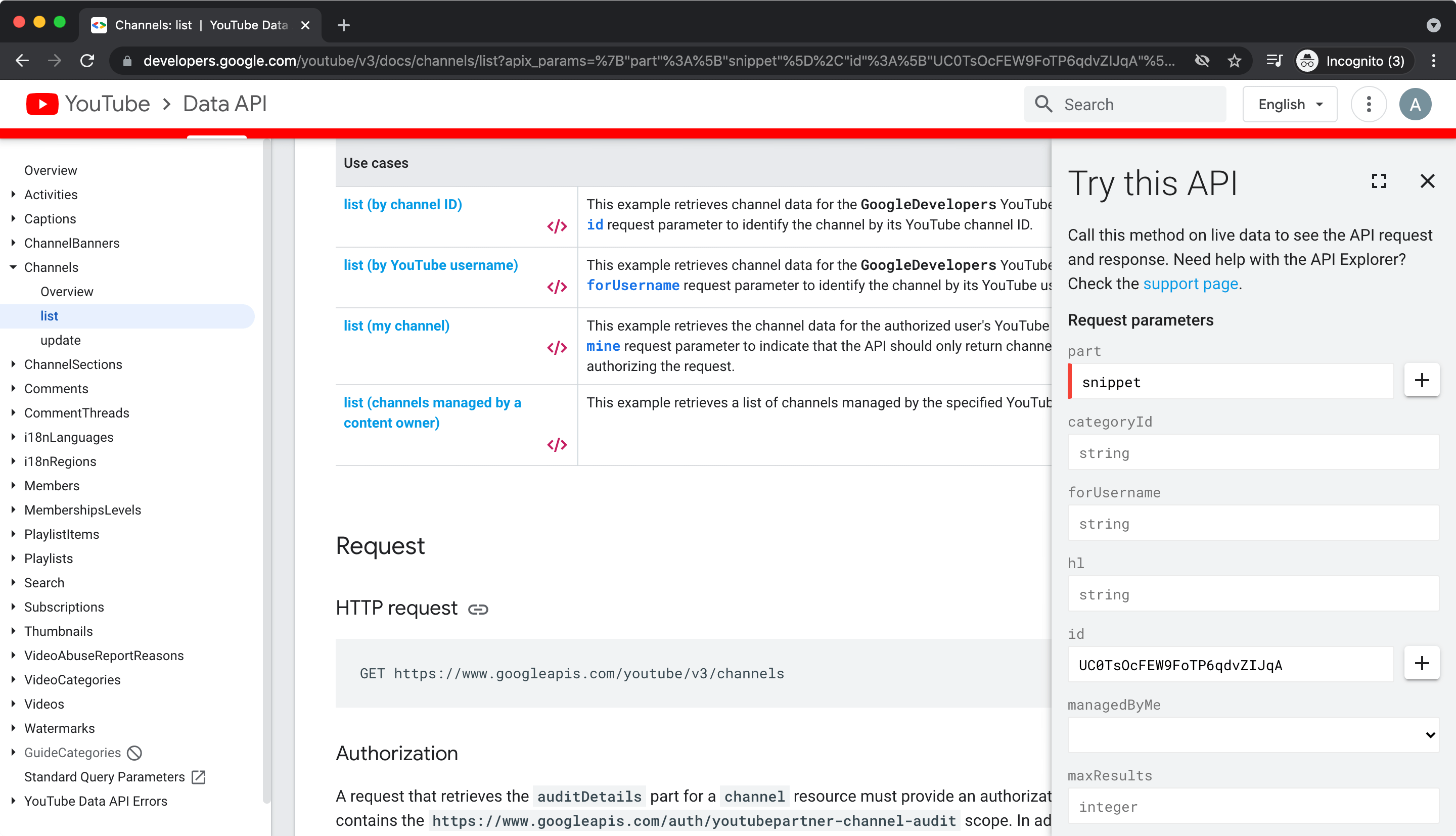Viewport: 1456px width, 836px height.
Task: Copy the HTTP request heading link
Action: pyautogui.click(x=478, y=609)
